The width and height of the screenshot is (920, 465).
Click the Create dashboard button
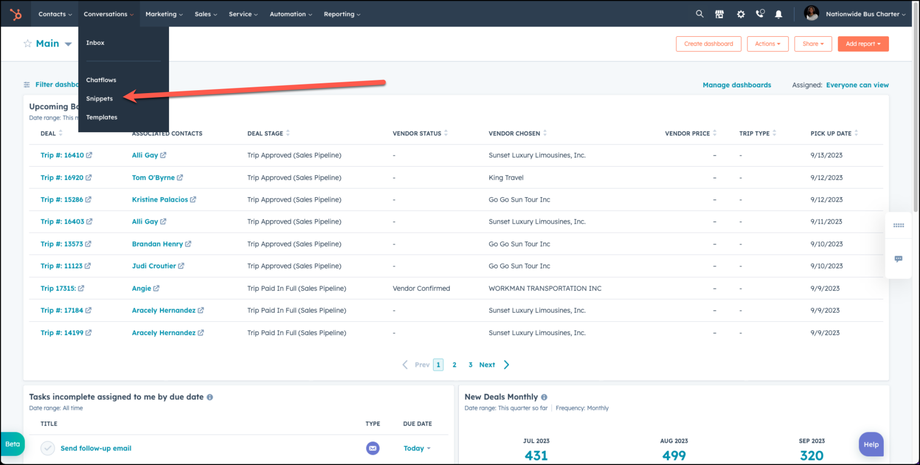point(708,44)
